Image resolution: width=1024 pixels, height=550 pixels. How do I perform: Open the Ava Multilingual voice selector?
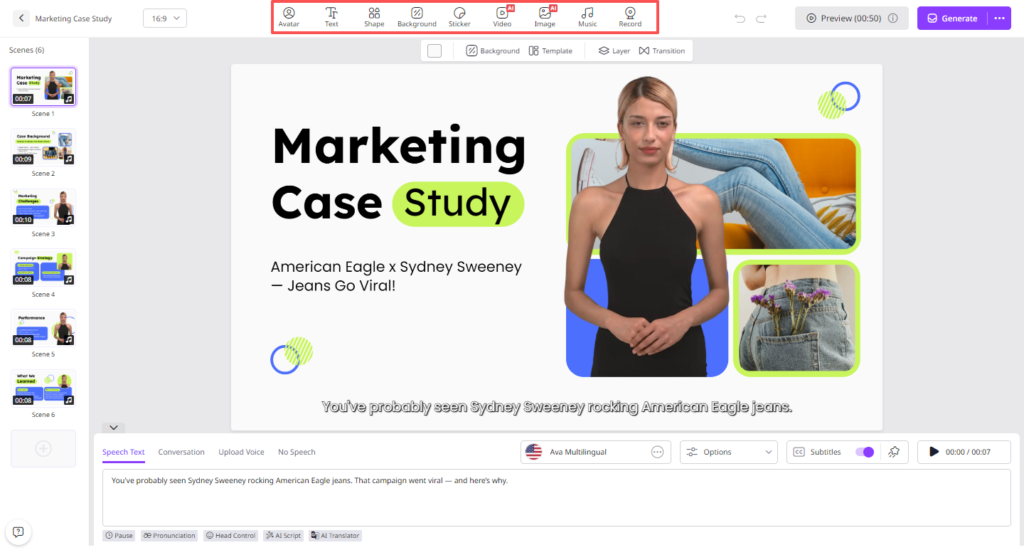[x=594, y=452]
